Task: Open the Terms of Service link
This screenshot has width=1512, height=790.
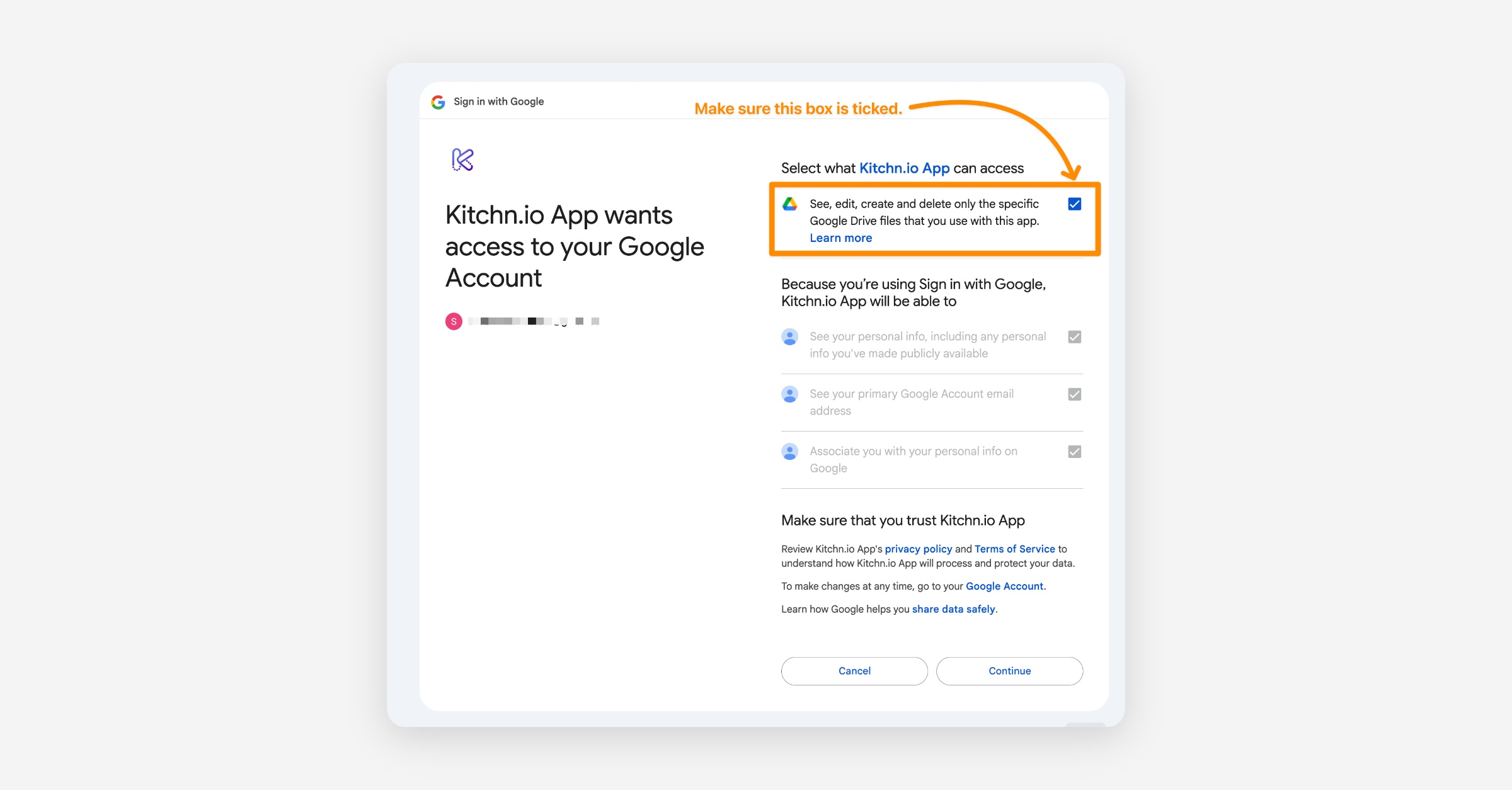Action: click(1014, 549)
